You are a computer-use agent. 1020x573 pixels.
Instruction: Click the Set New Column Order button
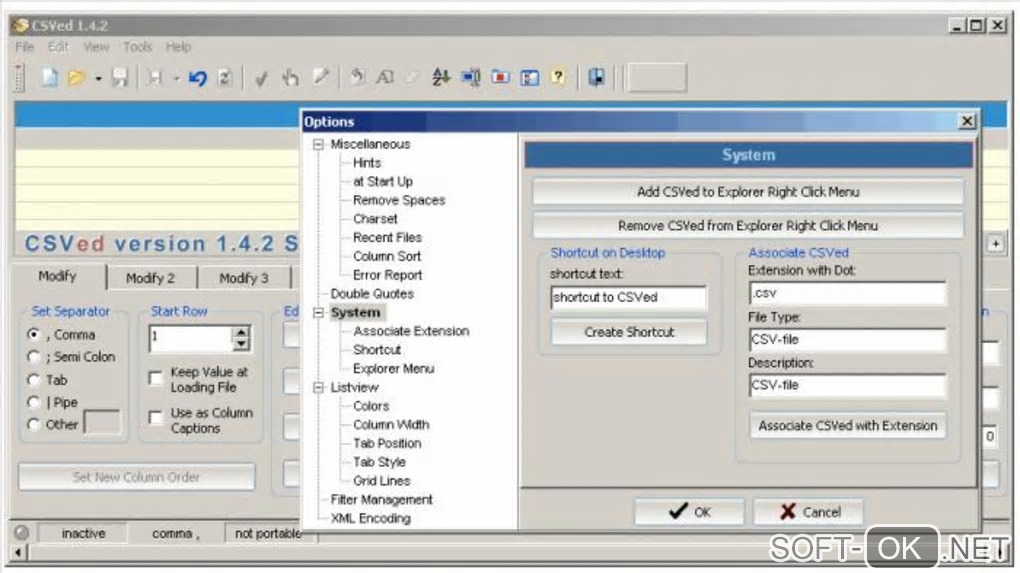click(137, 477)
